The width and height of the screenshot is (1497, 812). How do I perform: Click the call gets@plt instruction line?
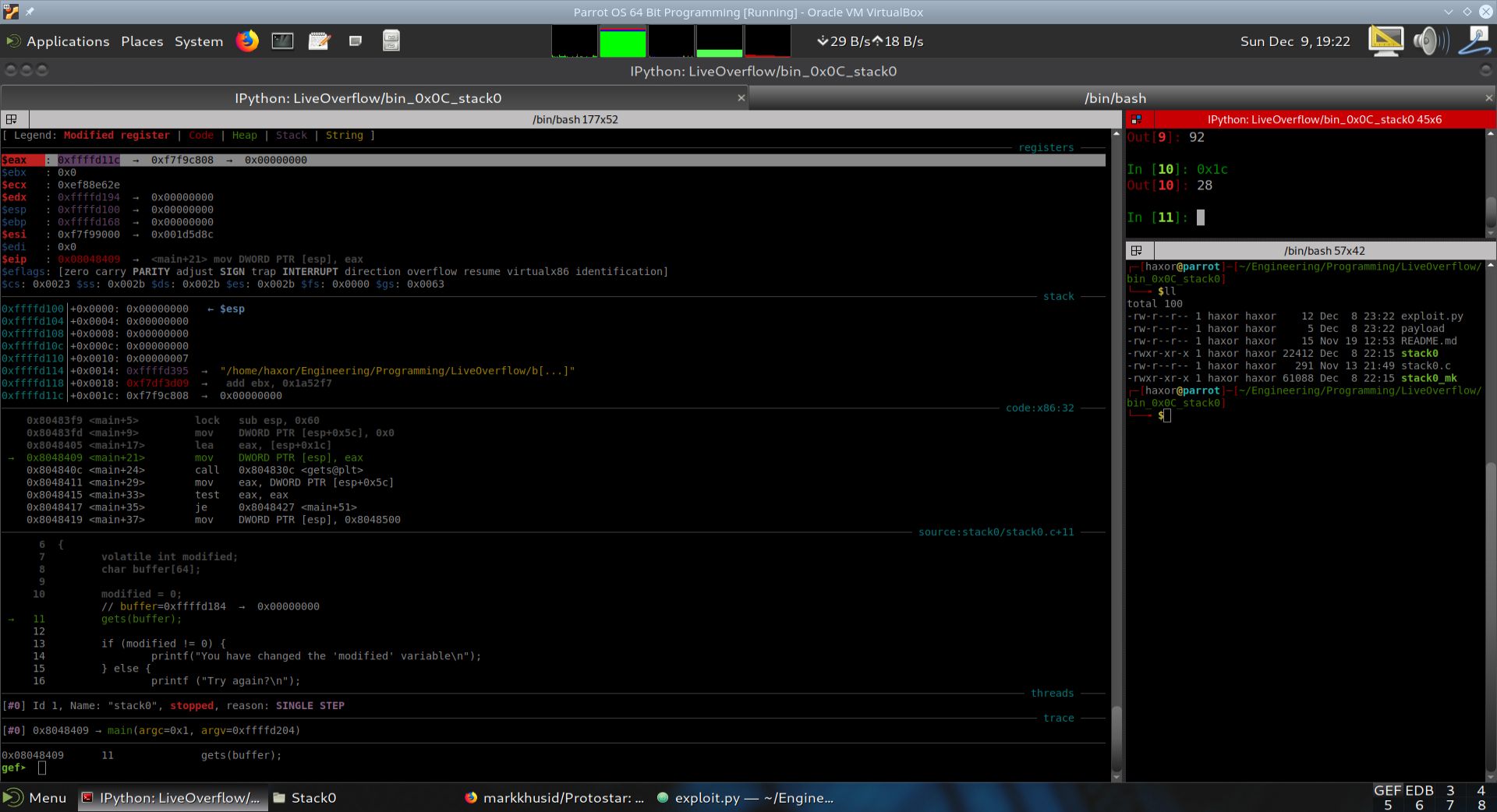point(195,470)
